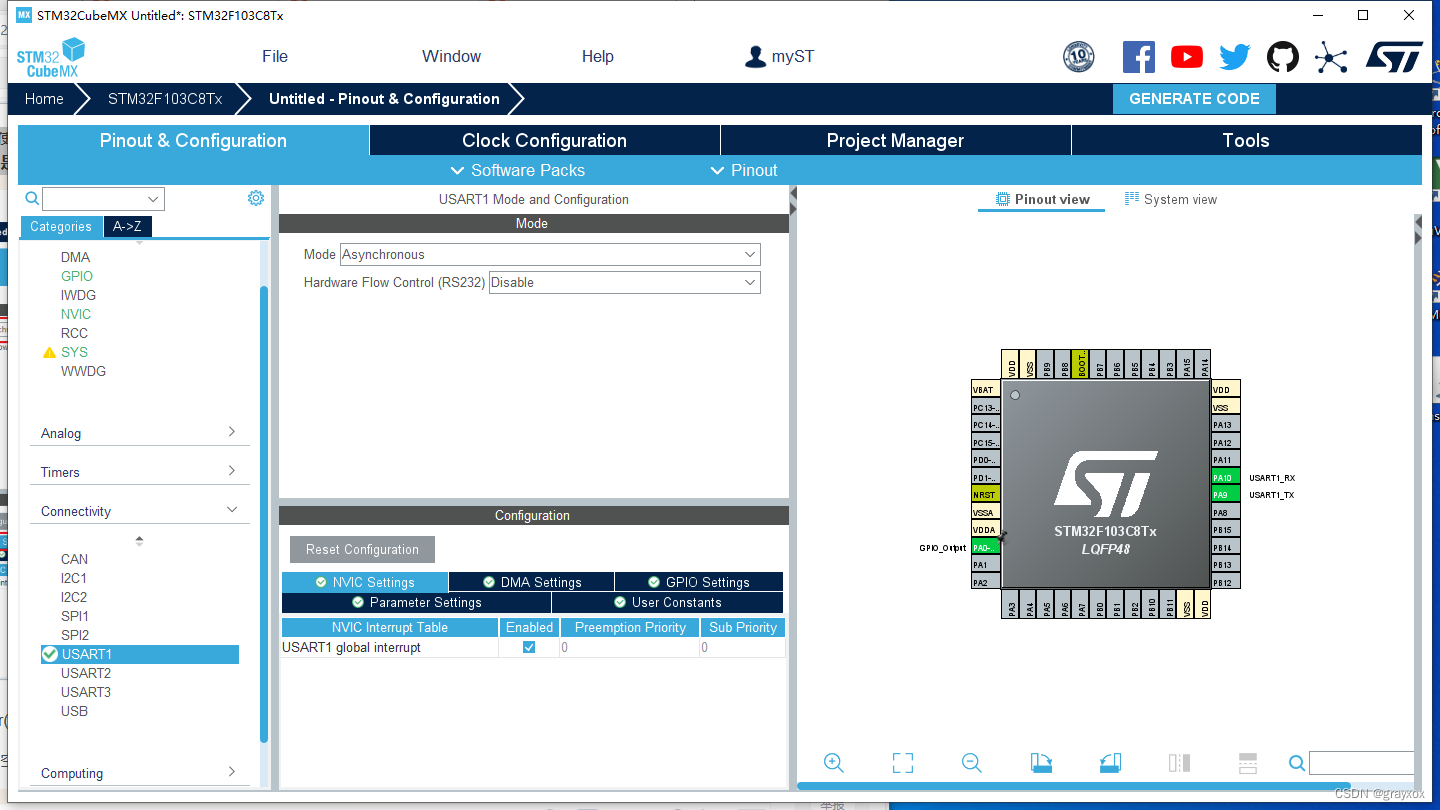Switch to the Tools tab
The image size is (1440, 810).
pos(1246,141)
